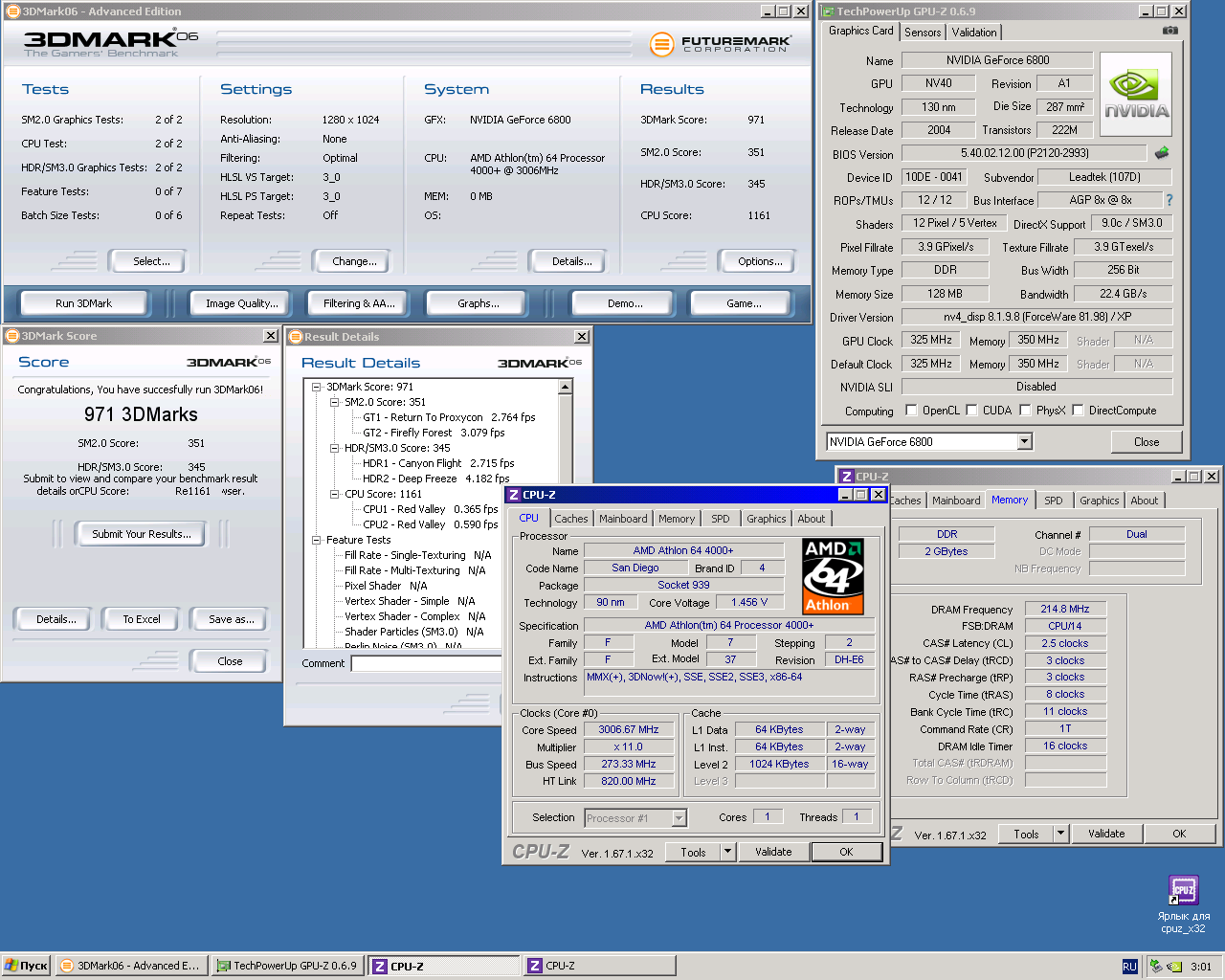Select GT1 - Return To Proxycon result row

pos(449,417)
